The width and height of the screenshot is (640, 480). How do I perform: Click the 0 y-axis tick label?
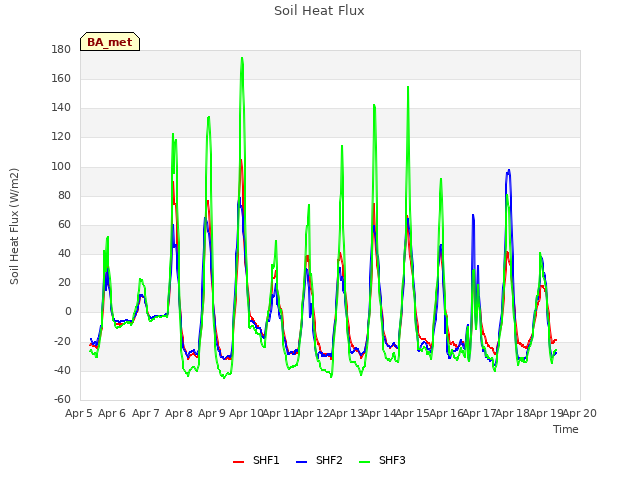[68, 312]
